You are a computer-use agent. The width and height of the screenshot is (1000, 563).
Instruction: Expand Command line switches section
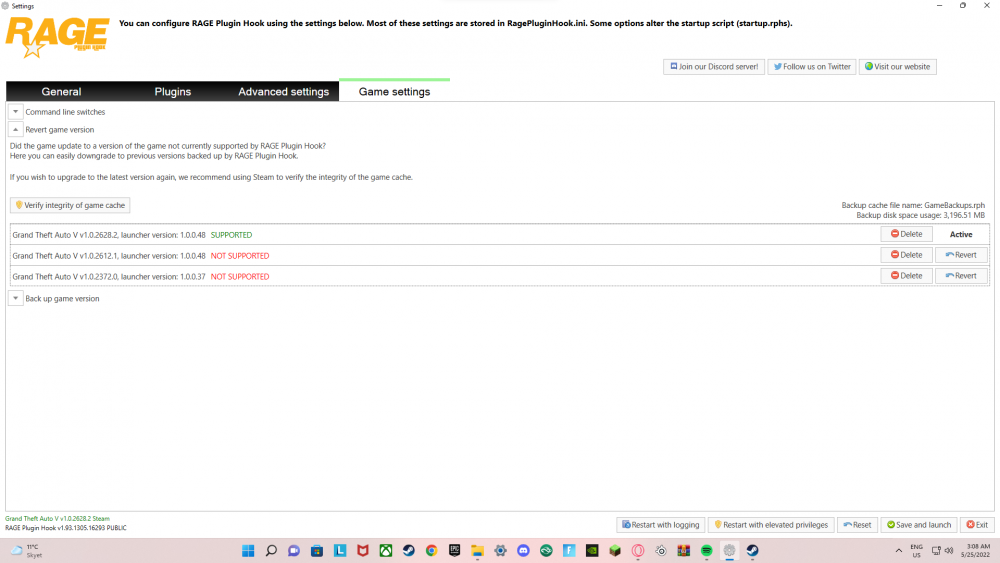click(x=15, y=112)
